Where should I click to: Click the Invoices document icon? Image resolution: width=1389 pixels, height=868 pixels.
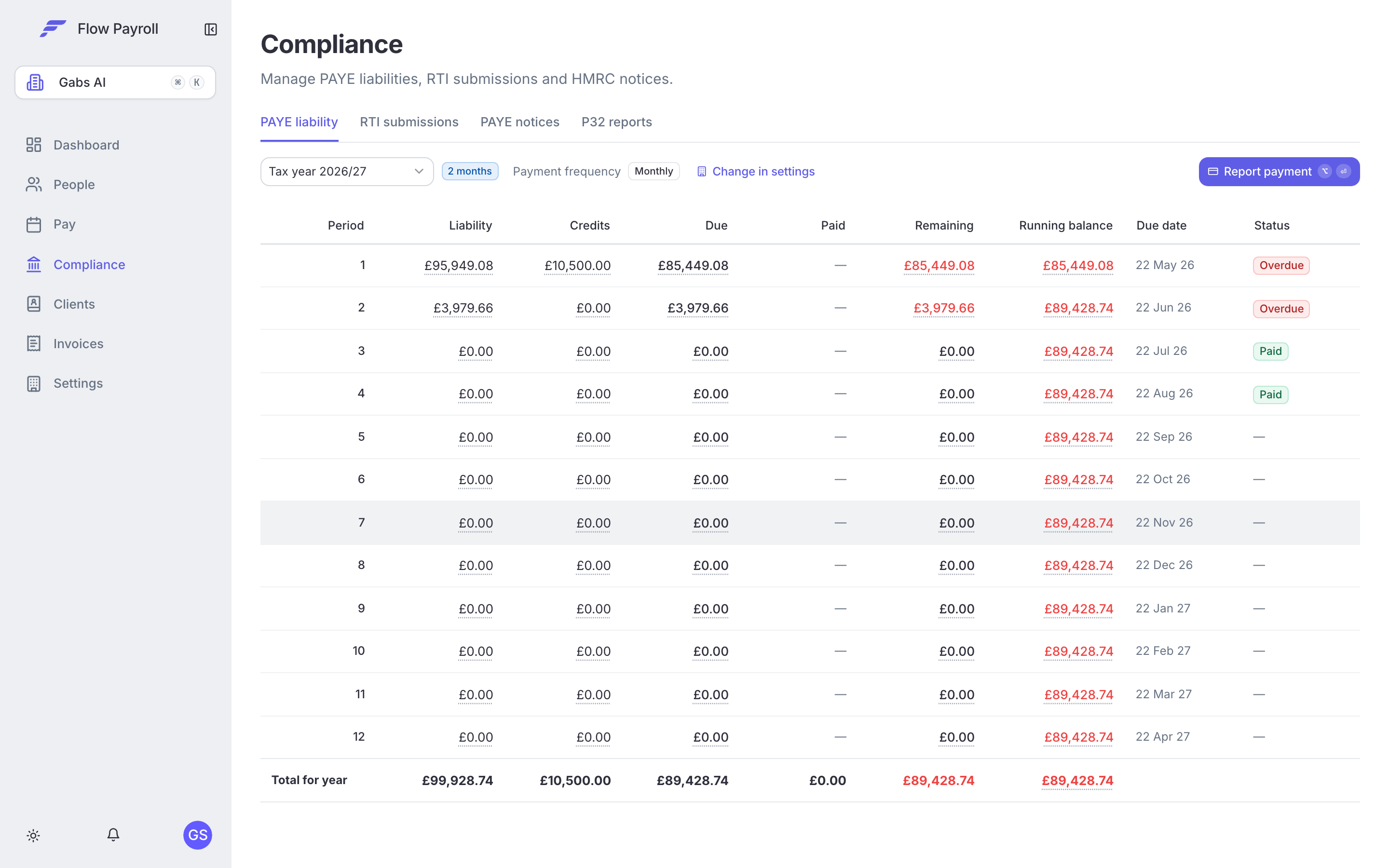[34, 343]
